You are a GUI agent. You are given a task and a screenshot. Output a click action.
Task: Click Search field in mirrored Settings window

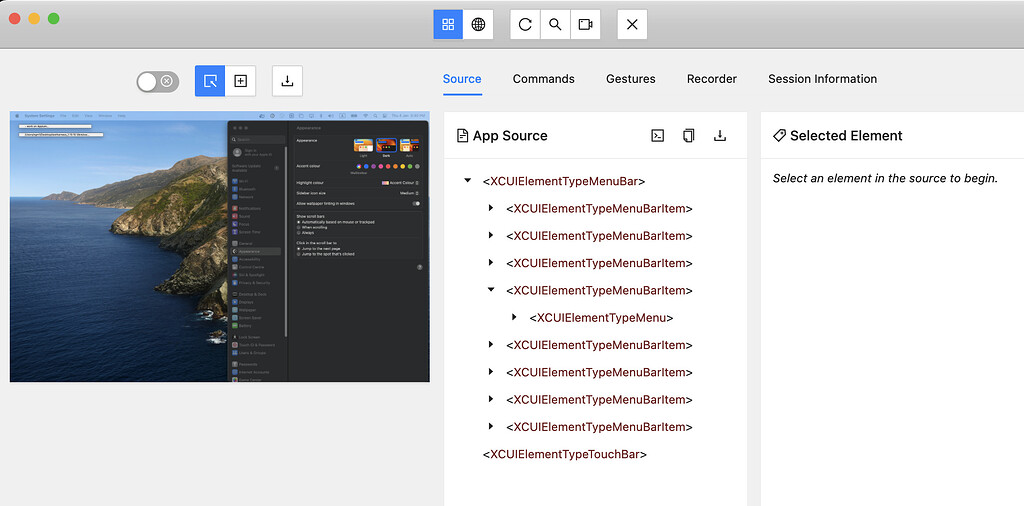click(259, 140)
